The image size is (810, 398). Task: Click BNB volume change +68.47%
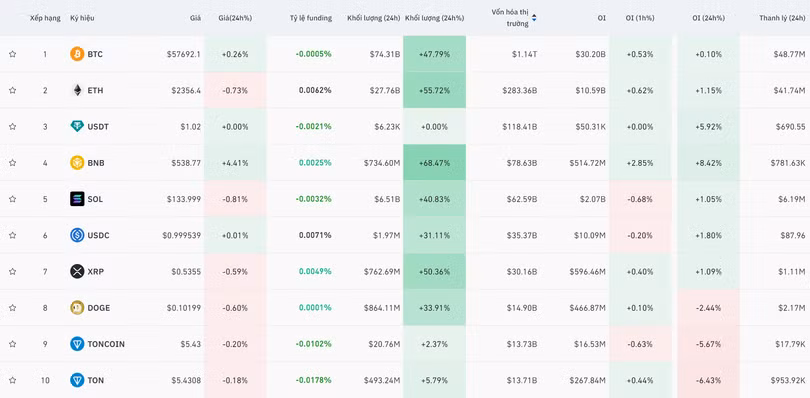tap(434, 162)
